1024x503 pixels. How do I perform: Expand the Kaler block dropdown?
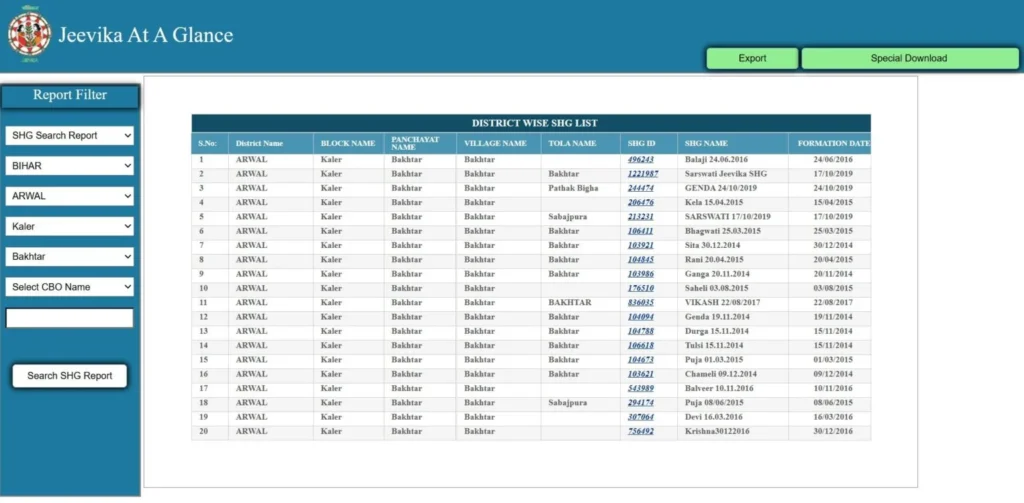tap(69, 226)
